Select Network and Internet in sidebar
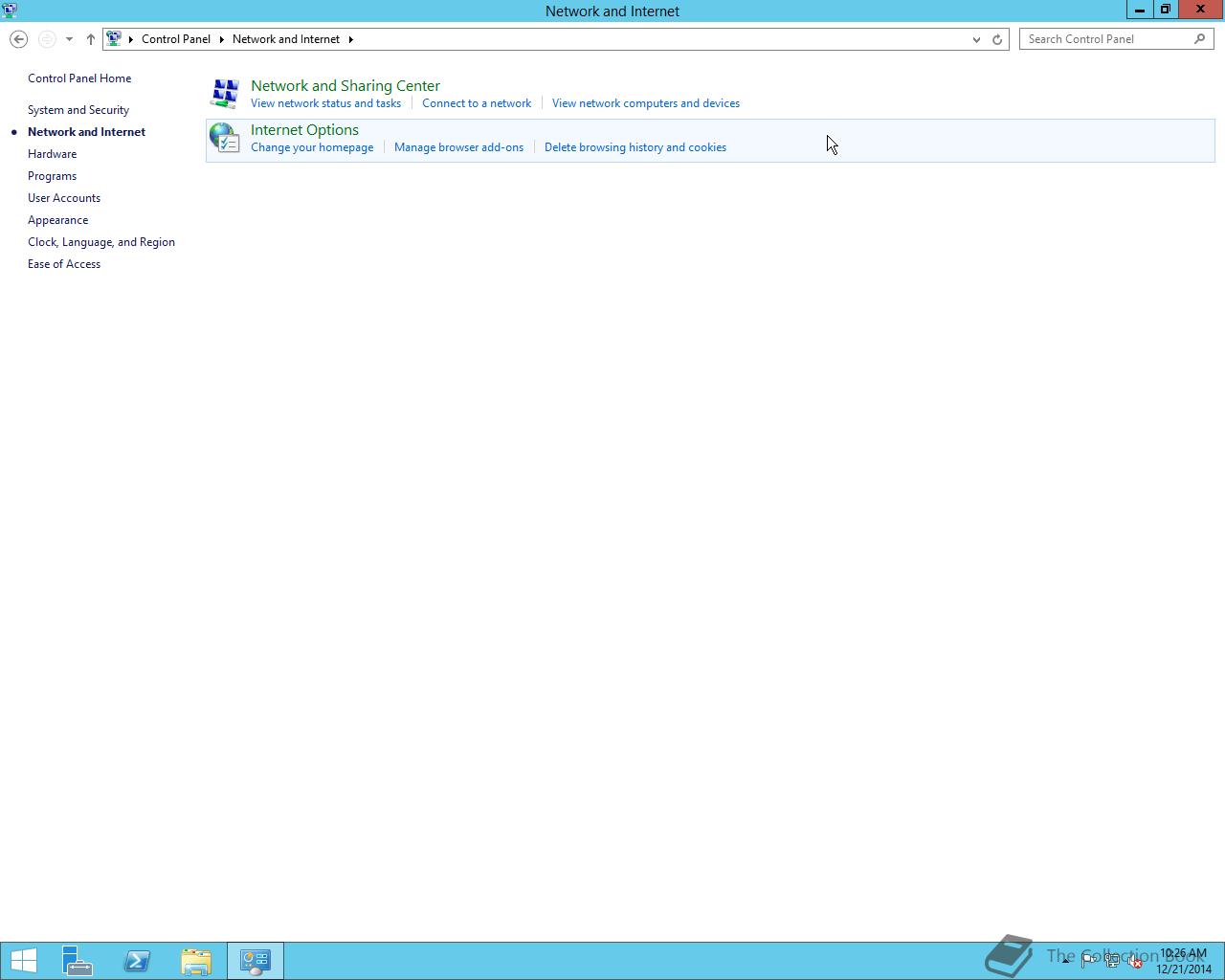This screenshot has height=980, width=1225. (86, 132)
